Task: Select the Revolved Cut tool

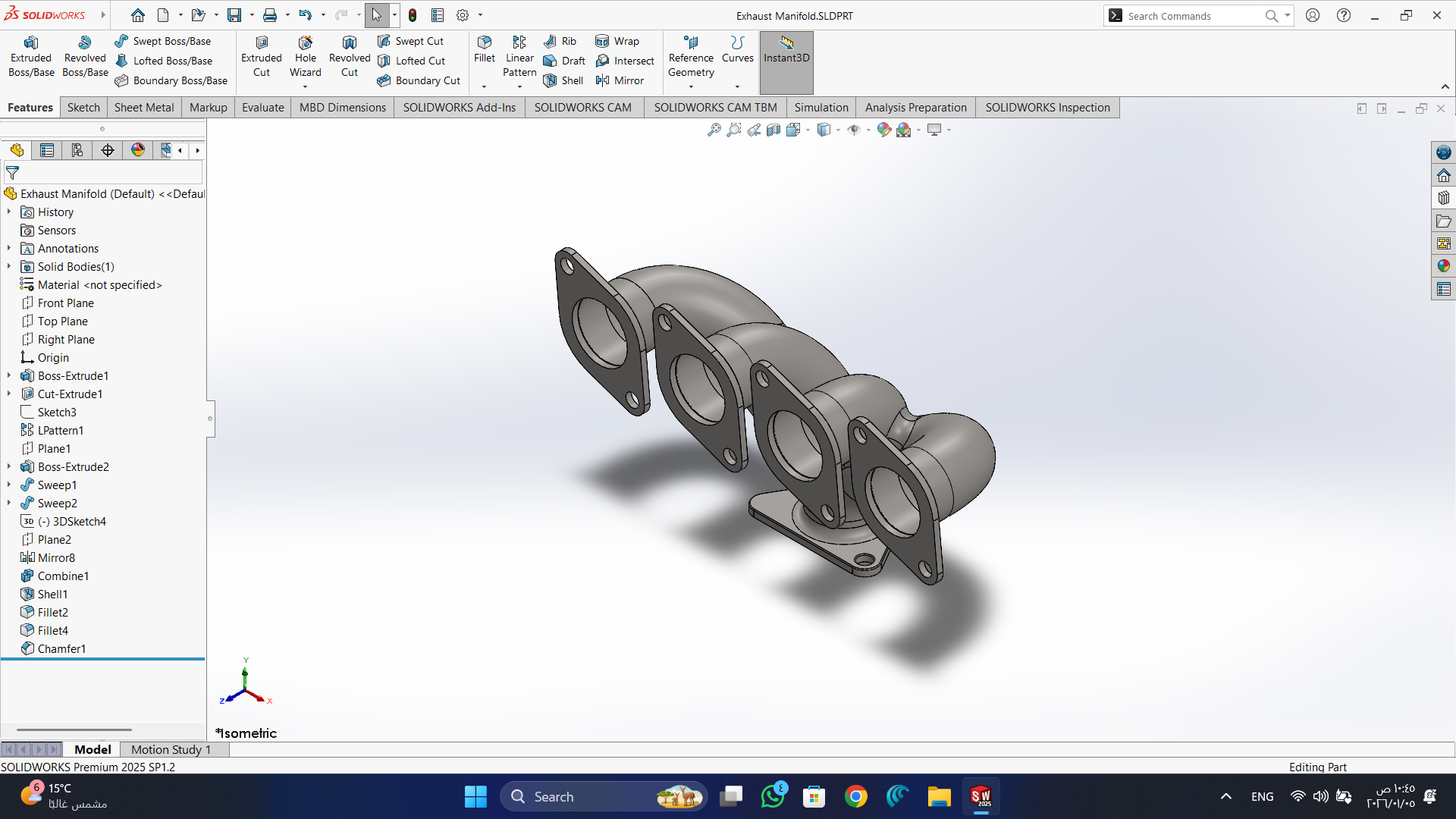Action: click(349, 56)
